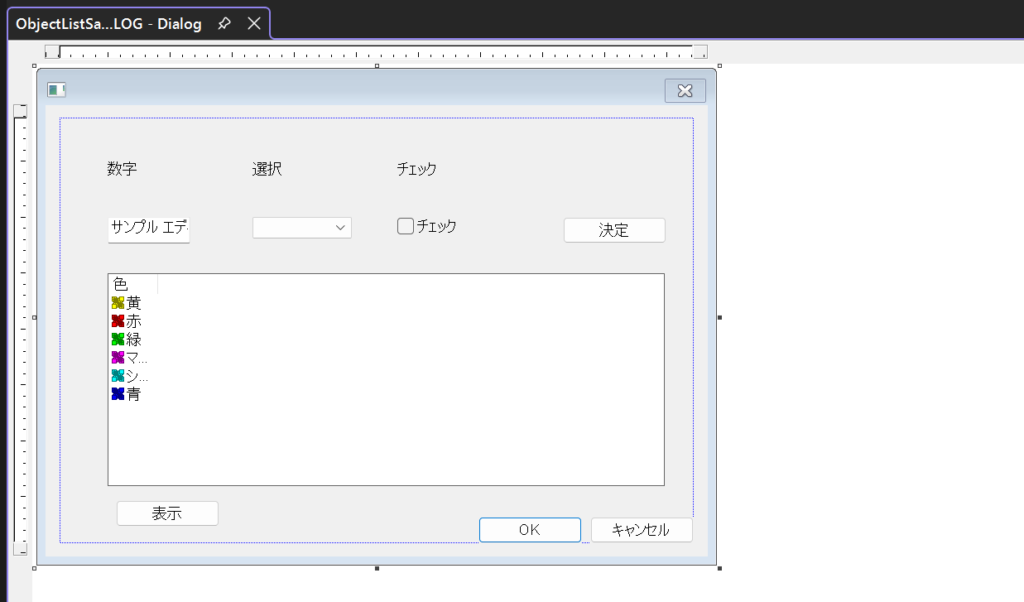Click the blue 青 list item icon
The height and width of the screenshot is (602, 1024).
[118, 394]
